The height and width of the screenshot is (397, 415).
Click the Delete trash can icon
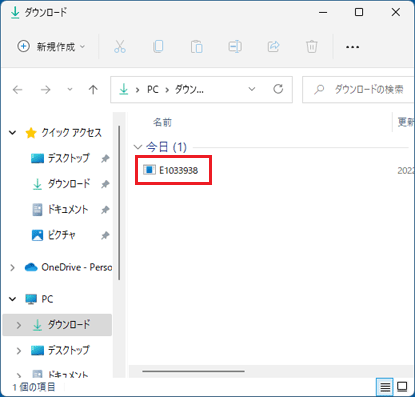coord(312,47)
